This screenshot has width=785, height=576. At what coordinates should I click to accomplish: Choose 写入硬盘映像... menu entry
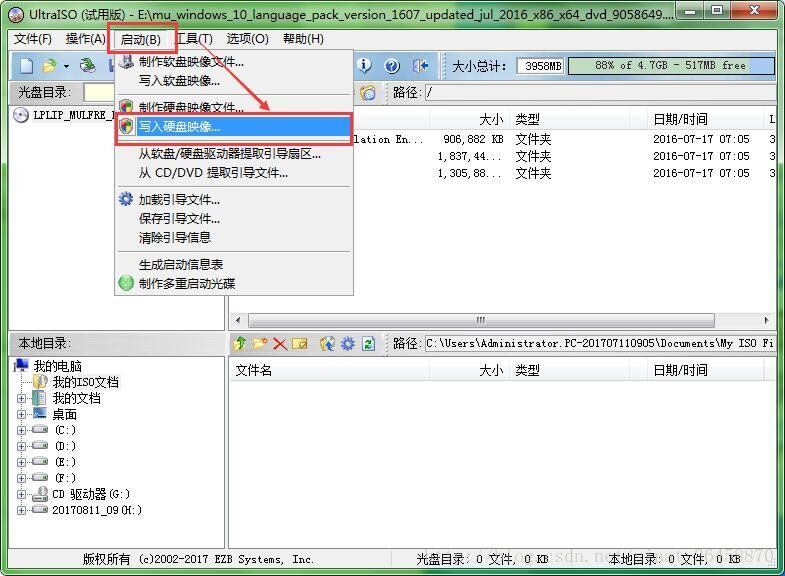(234, 127)
